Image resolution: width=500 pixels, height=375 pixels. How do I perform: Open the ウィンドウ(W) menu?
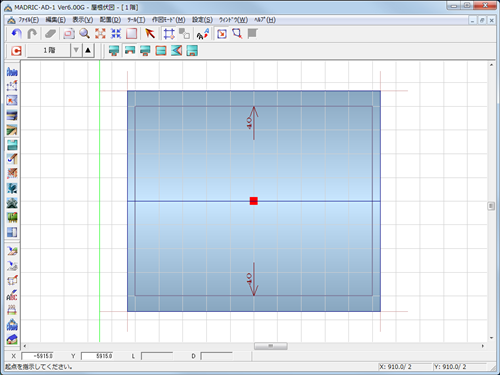pos(233,20)
